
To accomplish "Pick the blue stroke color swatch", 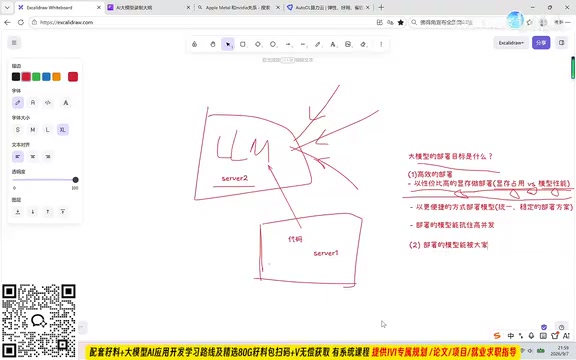I will pos(46,76).
